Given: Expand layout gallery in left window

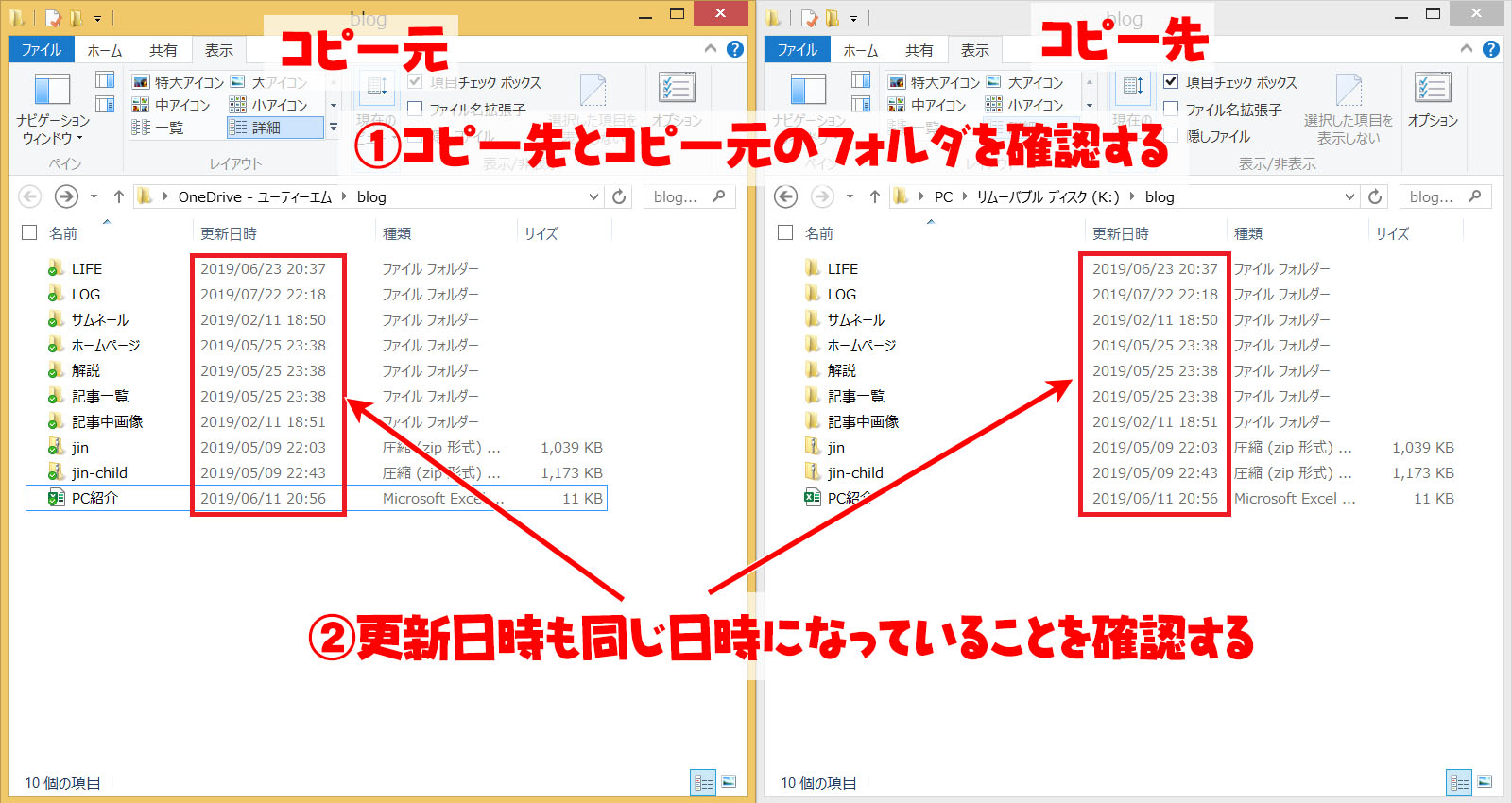Looking at the screenshot, I should click(333, 128).
